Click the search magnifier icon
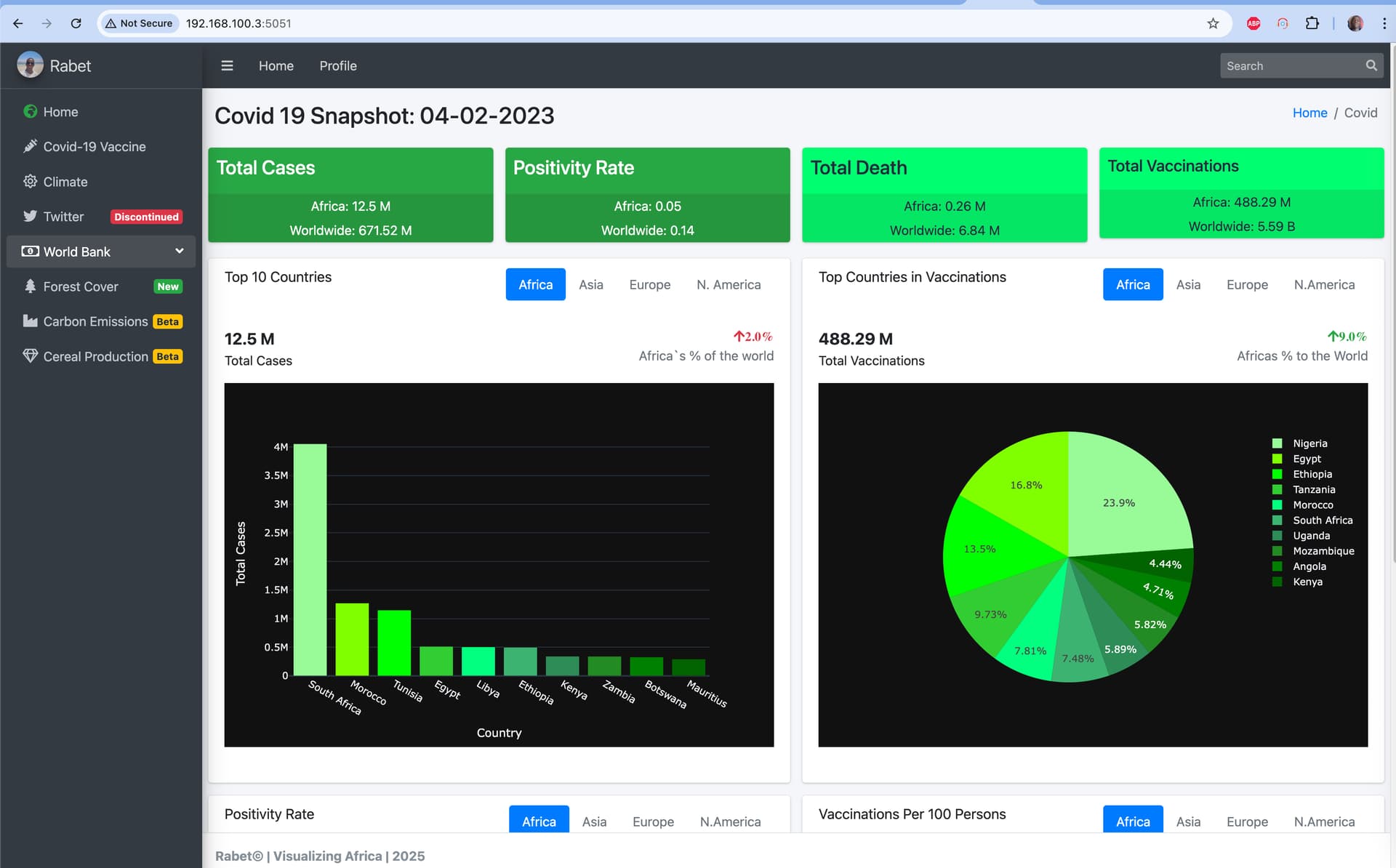The height and width of the screenshot is (868, 1396). (x=1371, y=65)
